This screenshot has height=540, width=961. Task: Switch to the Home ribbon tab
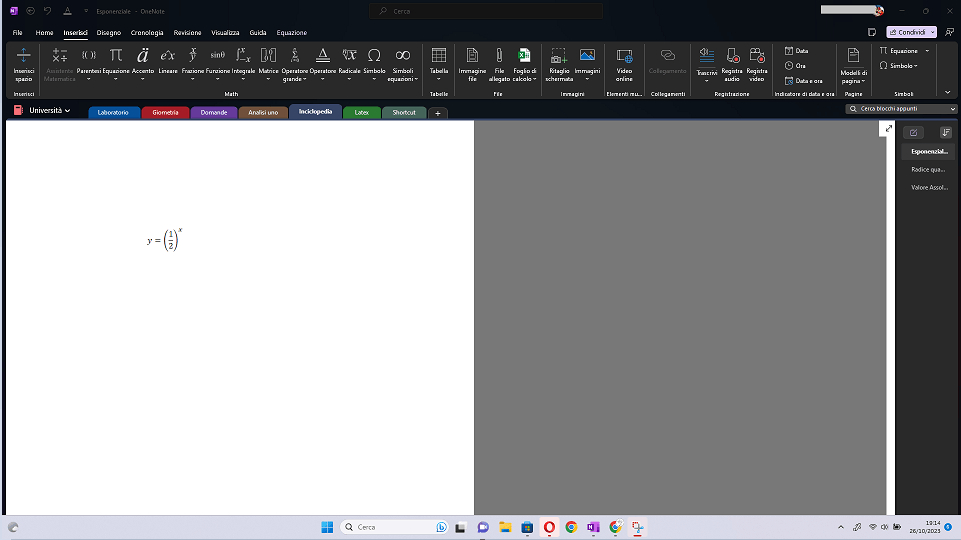click(44, 32)
